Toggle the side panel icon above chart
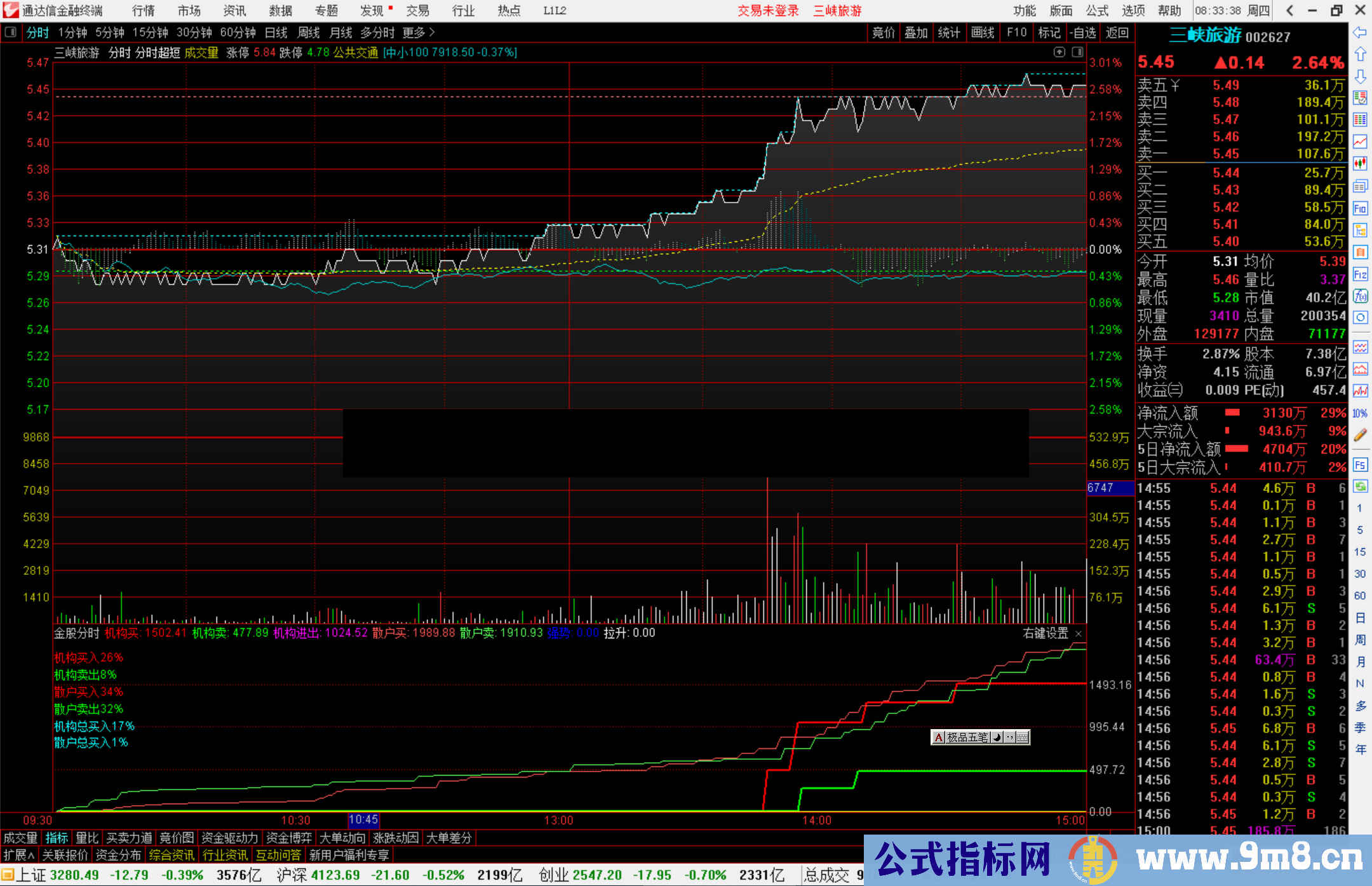The image size is (1372, 886). pos(1077,52)
